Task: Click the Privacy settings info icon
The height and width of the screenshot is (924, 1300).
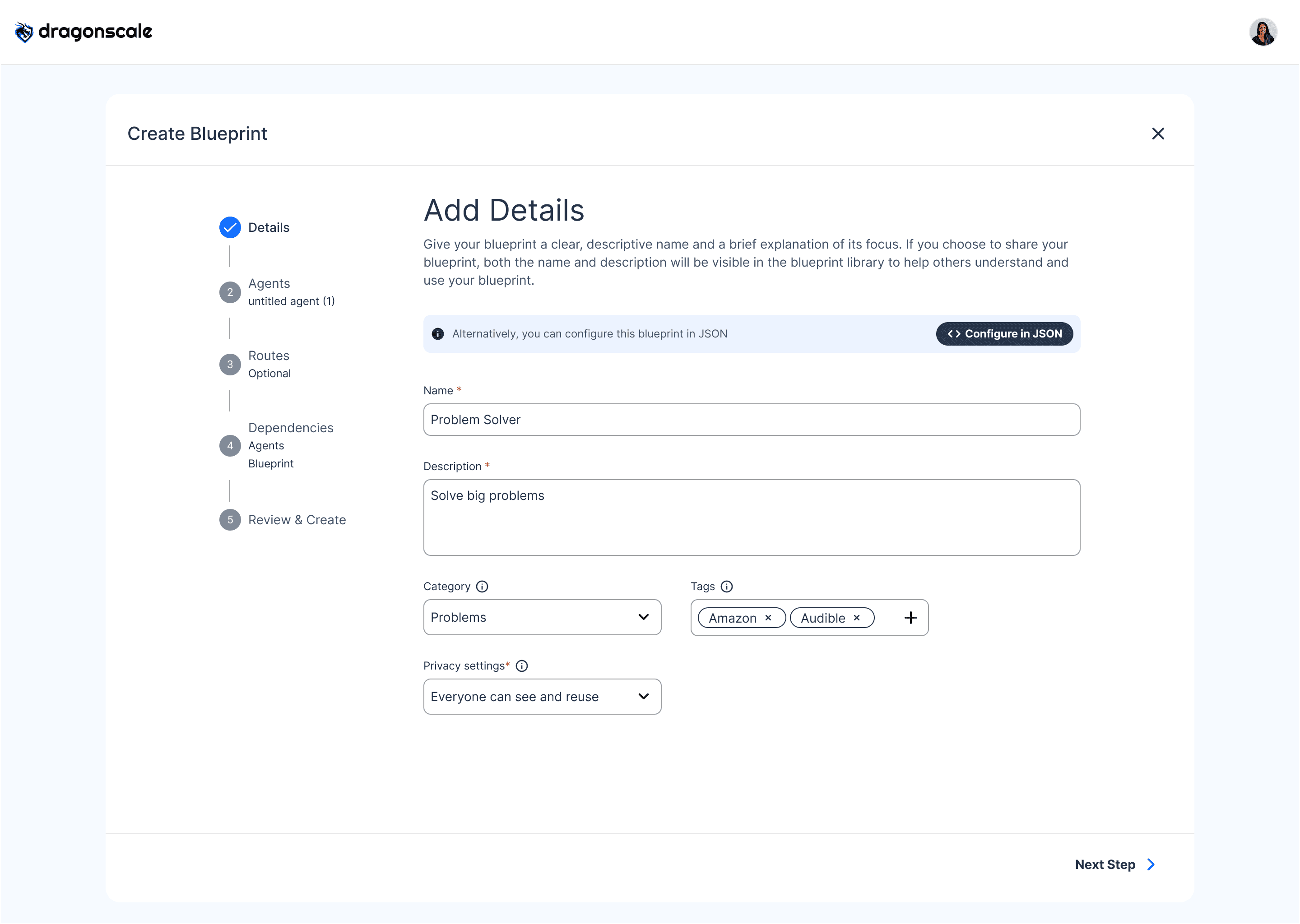Action: [522, 666]
